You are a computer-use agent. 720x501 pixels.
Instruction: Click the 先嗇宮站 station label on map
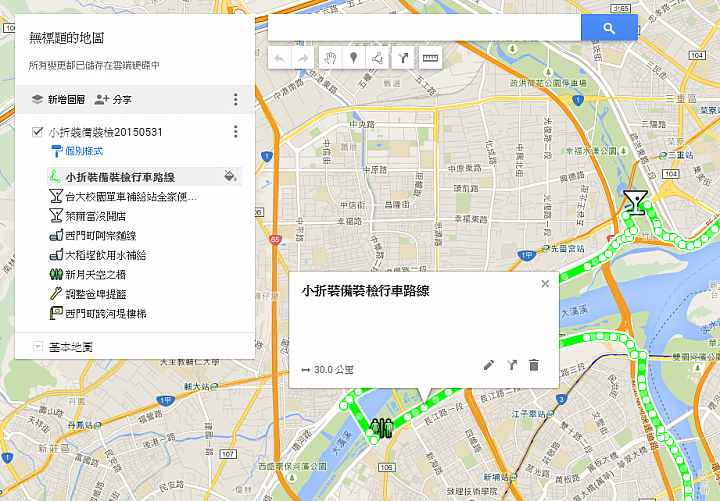coord(568,248)
